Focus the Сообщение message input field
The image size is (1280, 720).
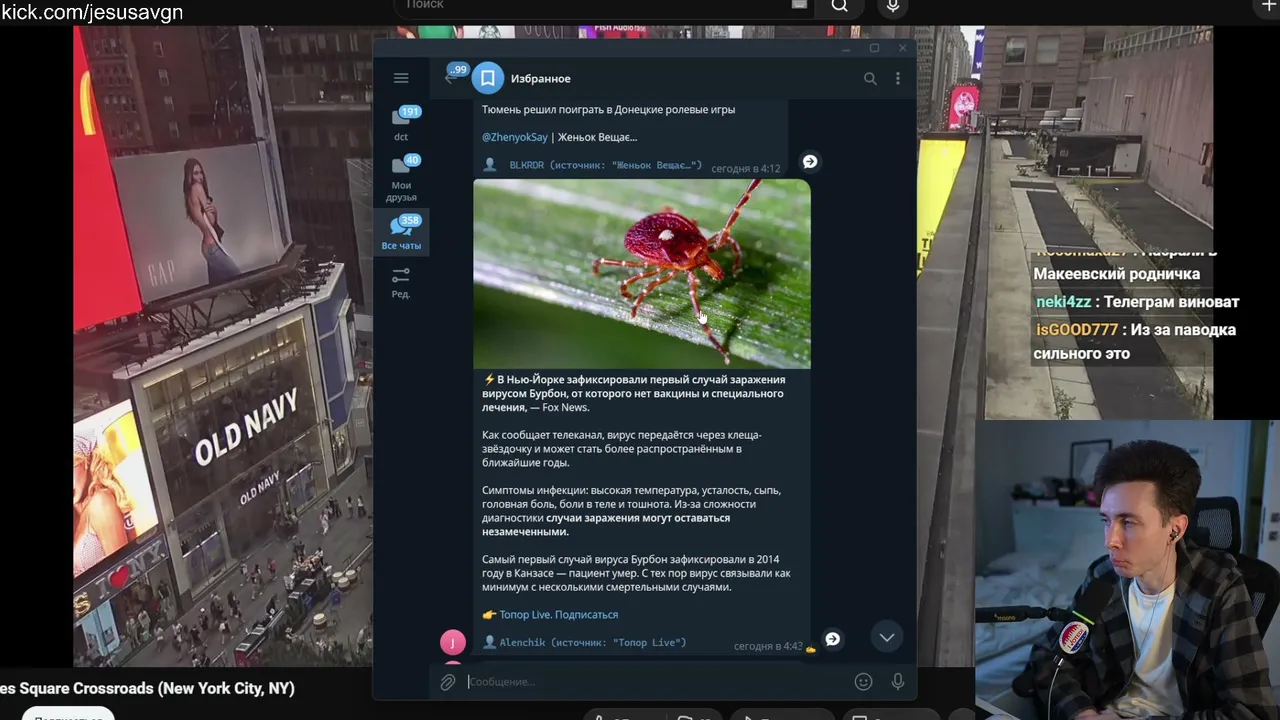pyautogui.click(x=656, y=682)
